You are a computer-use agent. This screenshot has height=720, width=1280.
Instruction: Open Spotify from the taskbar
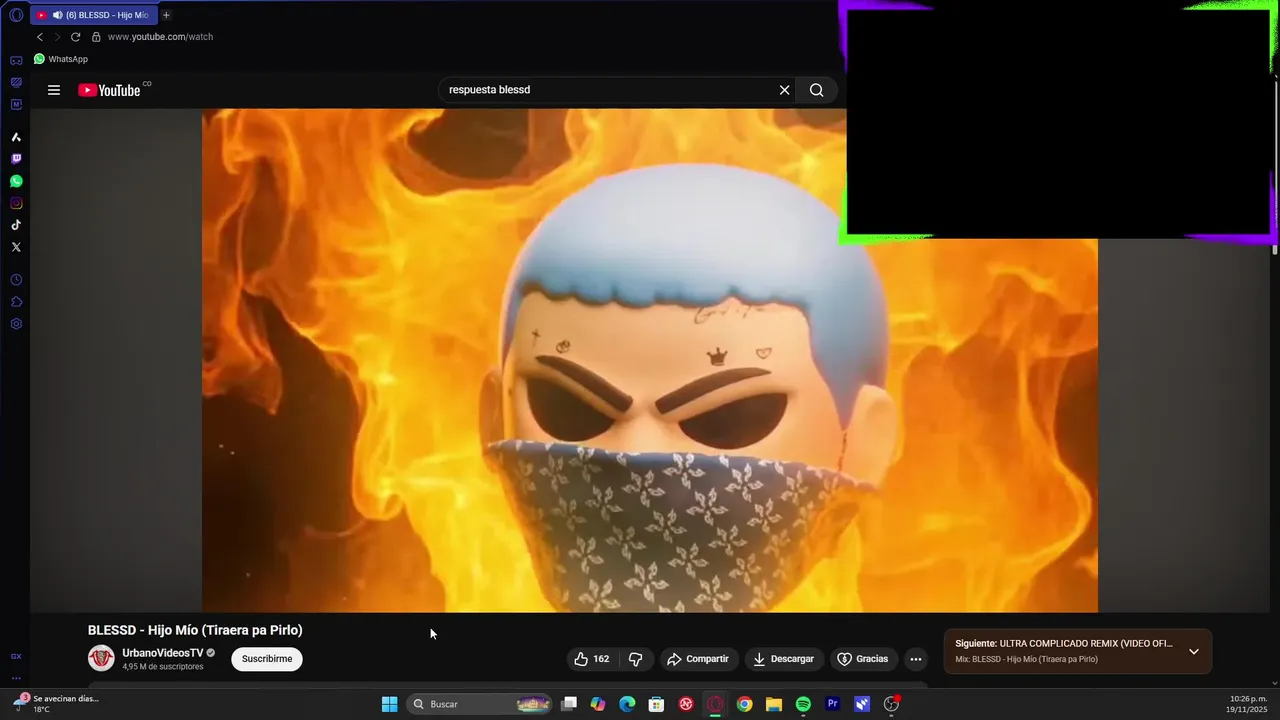pos(803,704)
